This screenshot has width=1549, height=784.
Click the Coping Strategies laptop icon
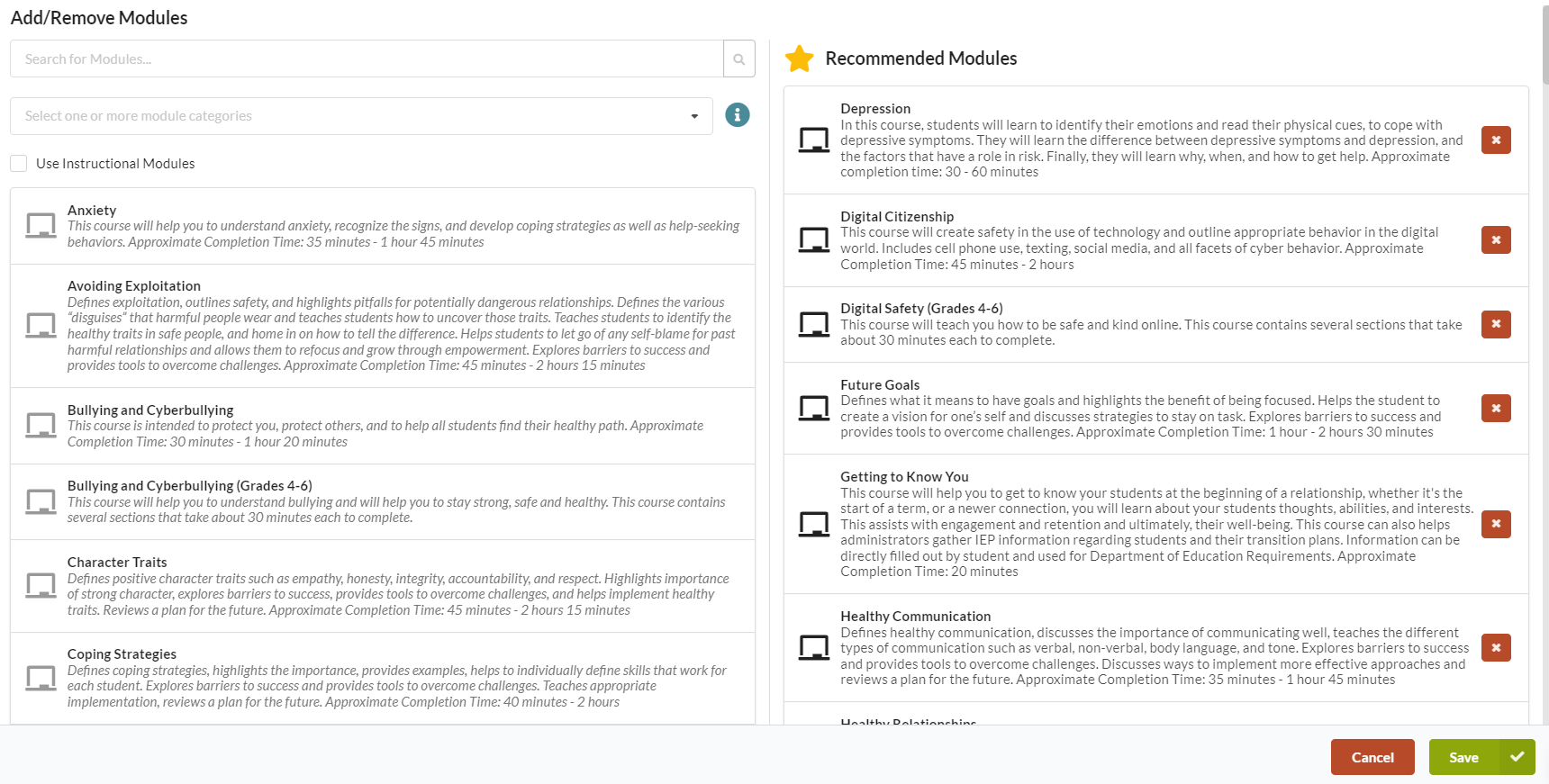pos(41,678)
